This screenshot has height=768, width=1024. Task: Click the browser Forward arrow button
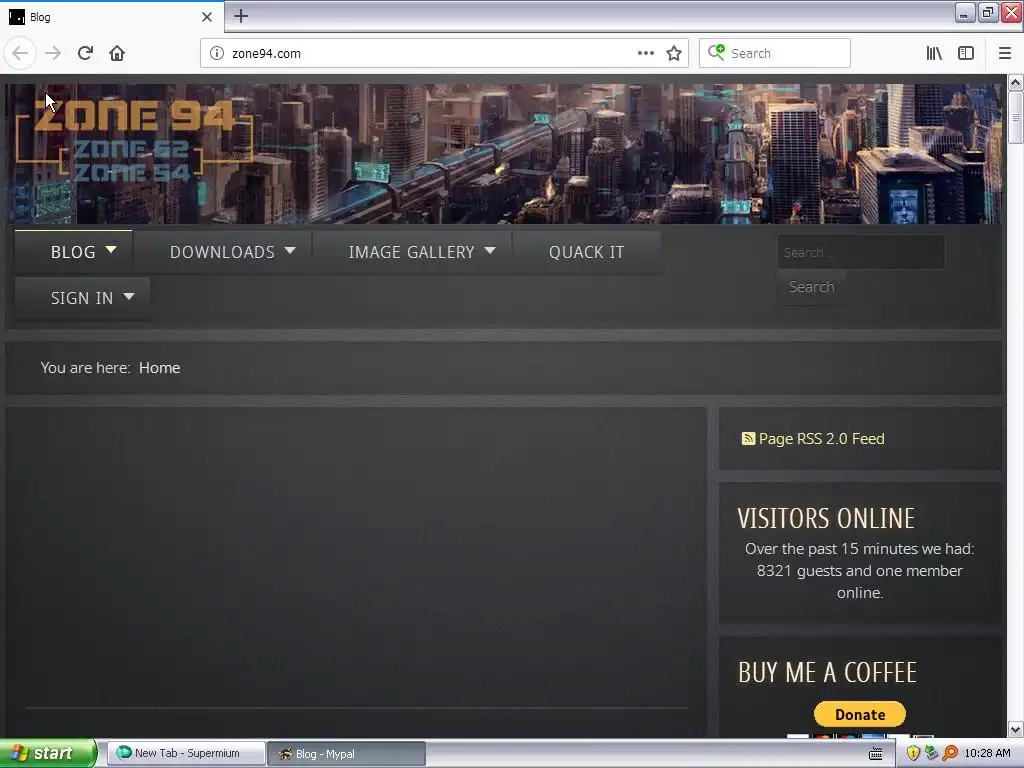[x=53, y=53]
